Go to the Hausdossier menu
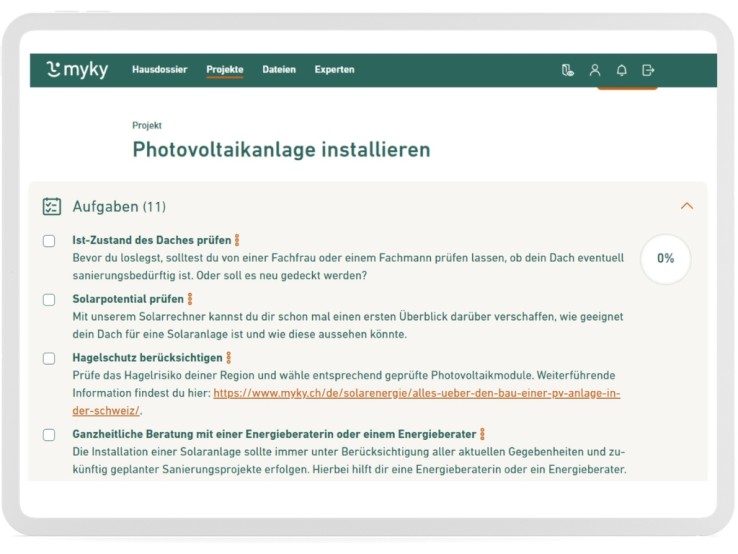 [x=159, y=70]
